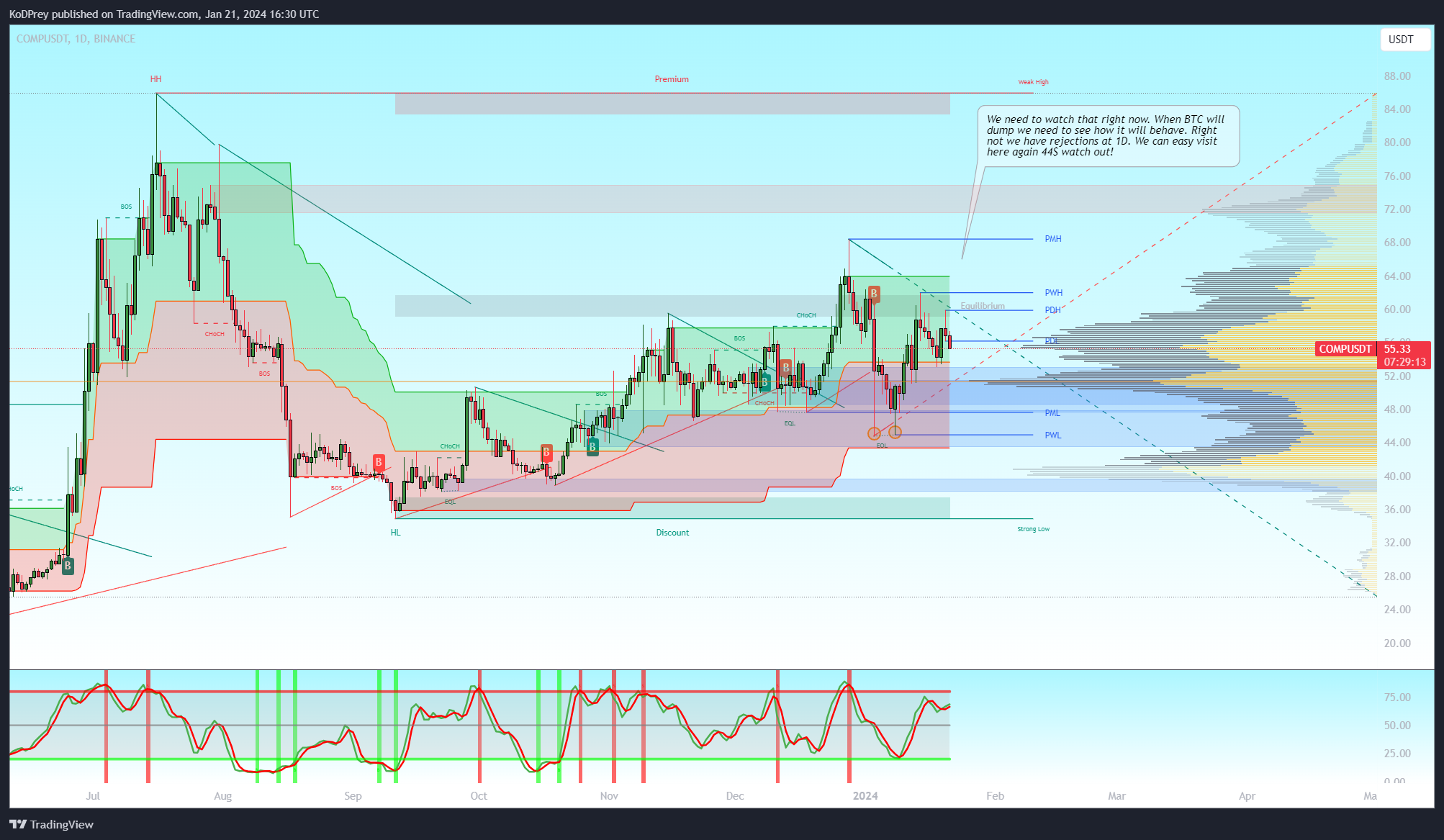This screenshot has height=840, width=1444.
Task: Click the 75.00 oscillator scale label
Action: click(x=1397, y=697)
